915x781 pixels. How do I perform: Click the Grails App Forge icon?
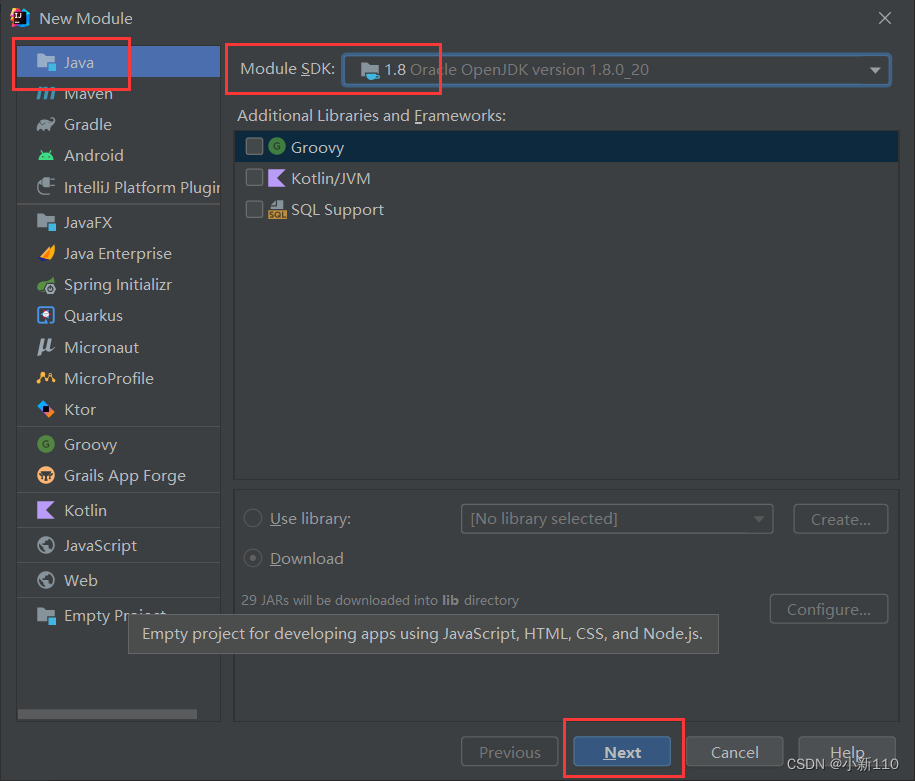pyautogui.click(x=46, y=476)
